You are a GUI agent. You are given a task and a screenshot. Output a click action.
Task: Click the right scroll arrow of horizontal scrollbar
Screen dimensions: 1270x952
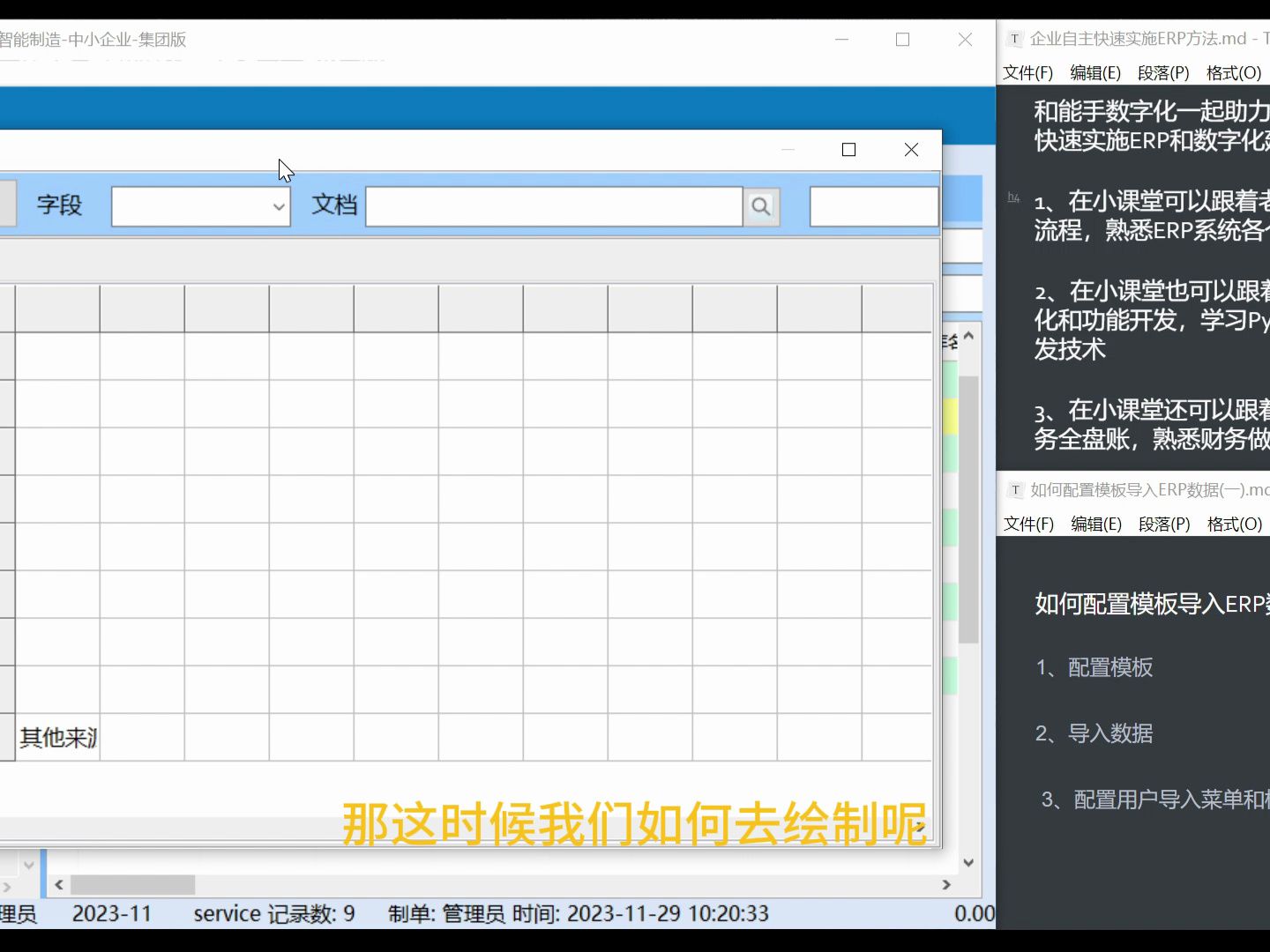(x=946, y=884)
